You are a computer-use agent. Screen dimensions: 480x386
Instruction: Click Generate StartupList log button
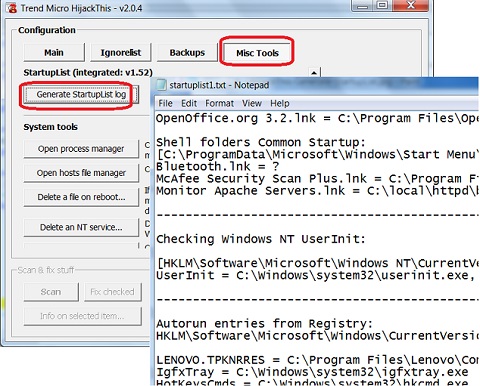[81, 95]
